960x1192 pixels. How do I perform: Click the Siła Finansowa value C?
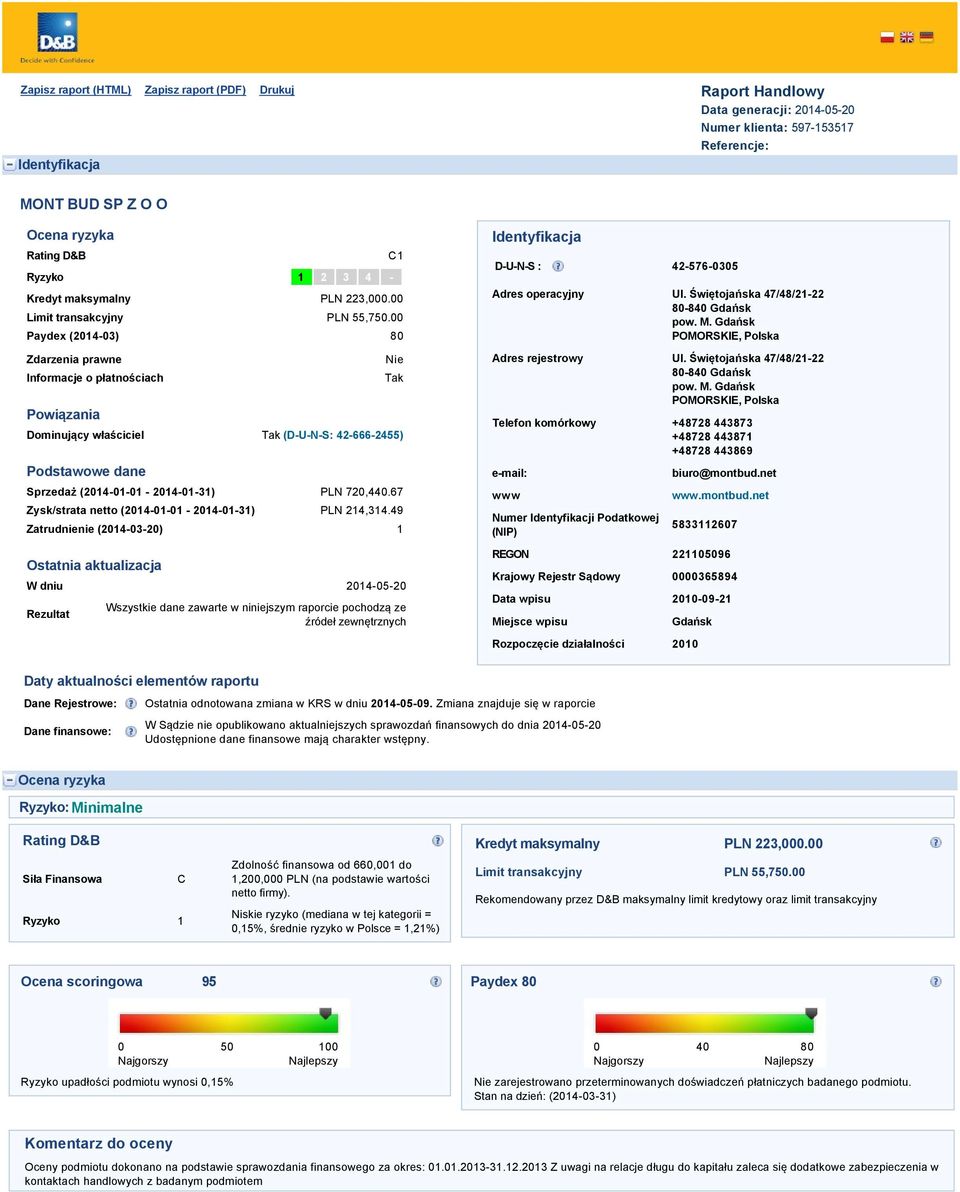click(181, 880)
